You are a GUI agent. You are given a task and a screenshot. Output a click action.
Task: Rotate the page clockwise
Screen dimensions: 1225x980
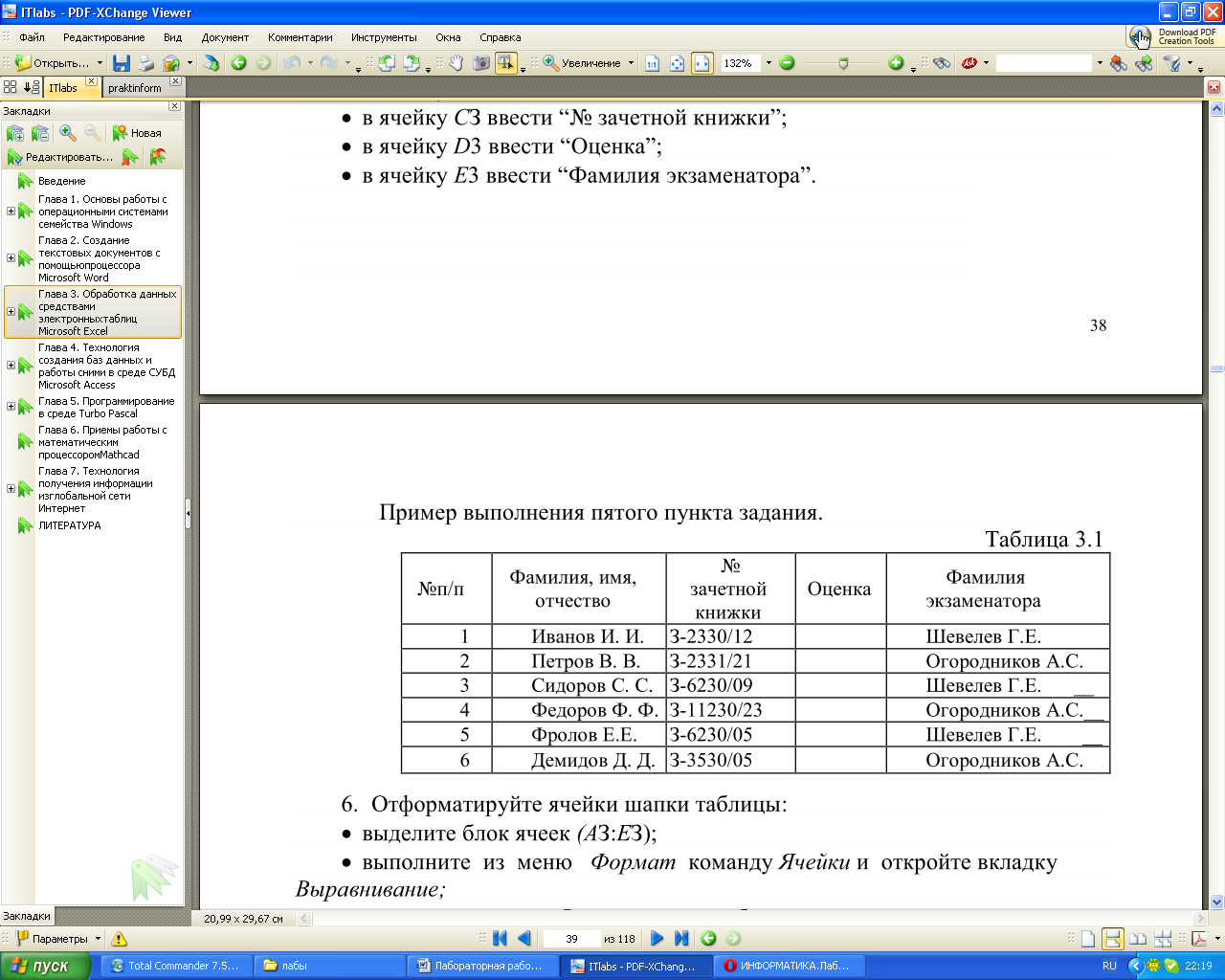pos(412,63)
